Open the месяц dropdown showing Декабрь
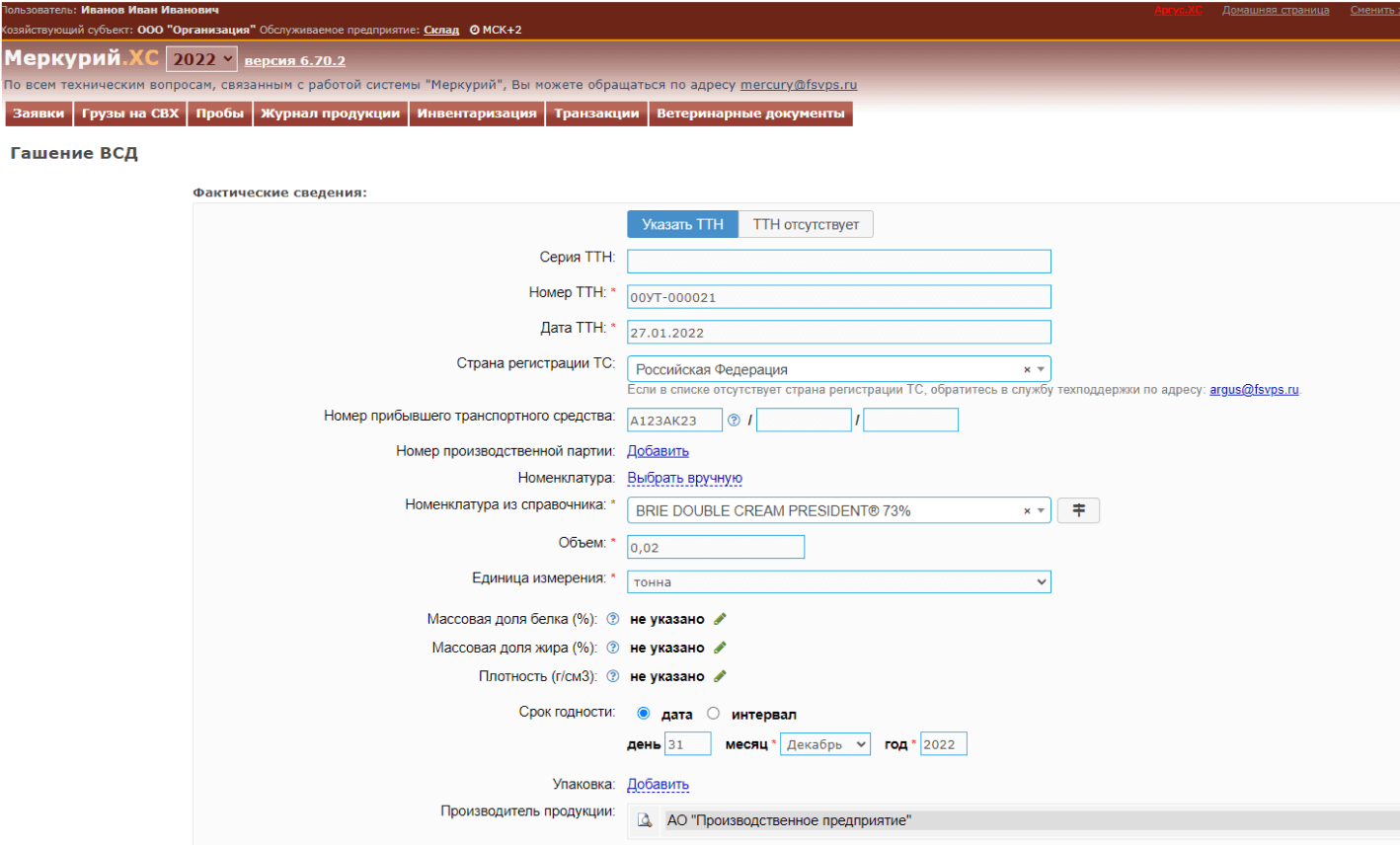This screenshot has width=1400, height=845. click(x=825, y=744)
